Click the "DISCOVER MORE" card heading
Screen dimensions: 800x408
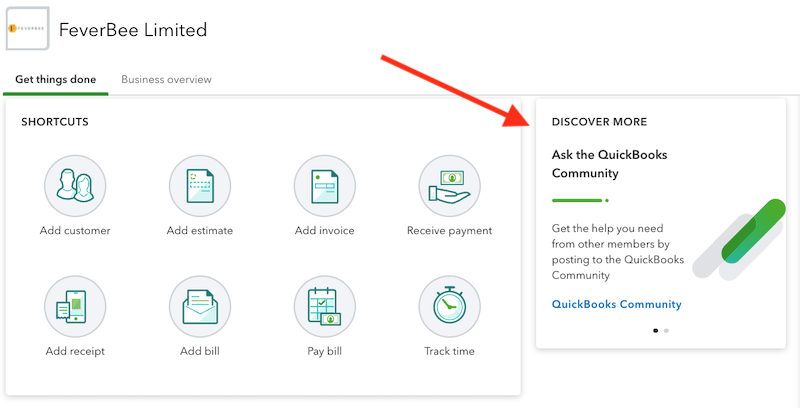tap(599, 122)
